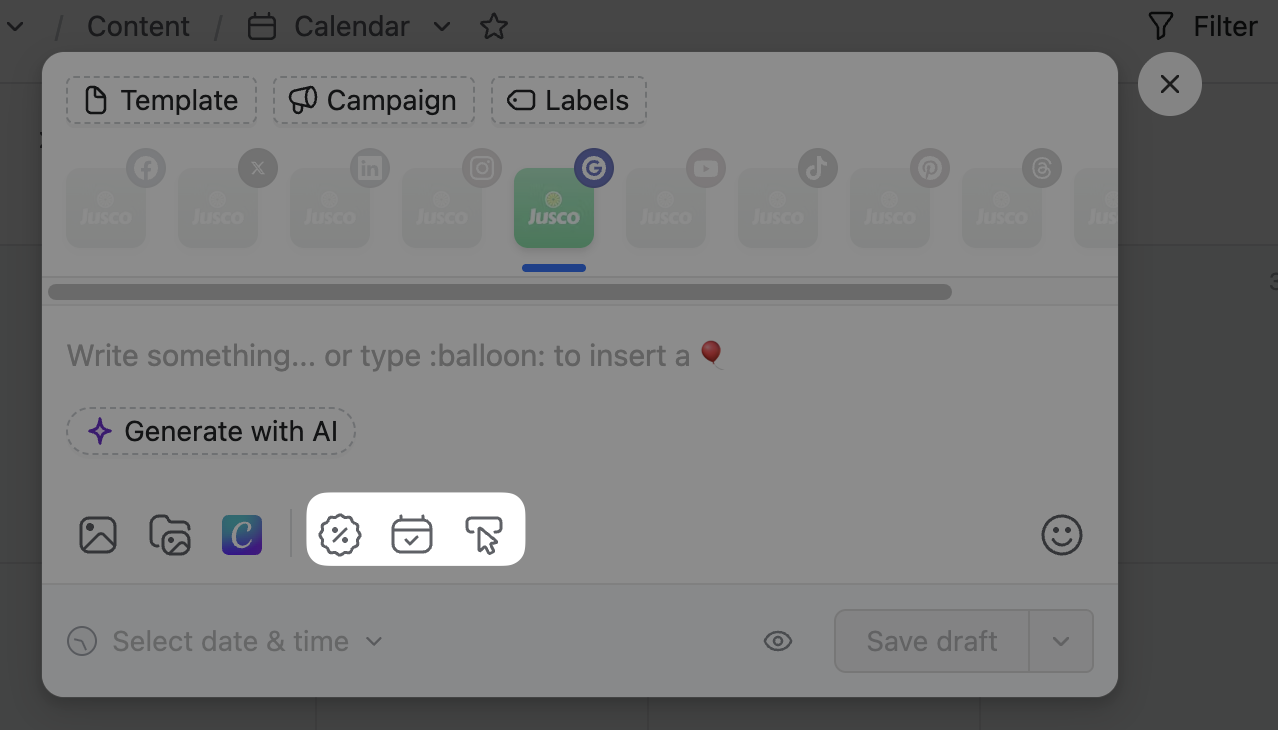The width and height of the screenshot is (1278, 730).
Task: Show the post preview eye icon
Action: click(x=778, y=641)
